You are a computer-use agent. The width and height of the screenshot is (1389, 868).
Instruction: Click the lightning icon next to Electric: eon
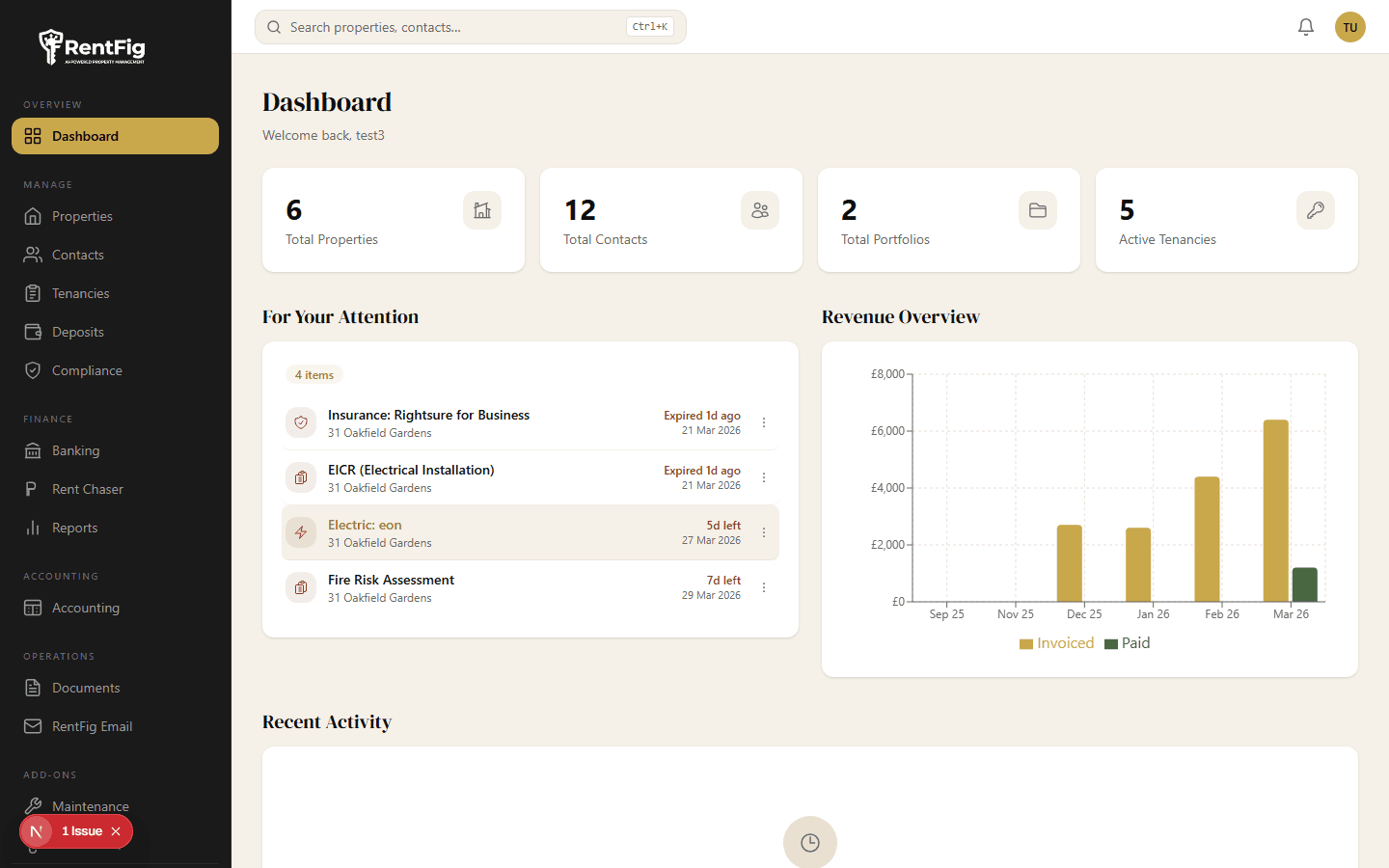300,532
